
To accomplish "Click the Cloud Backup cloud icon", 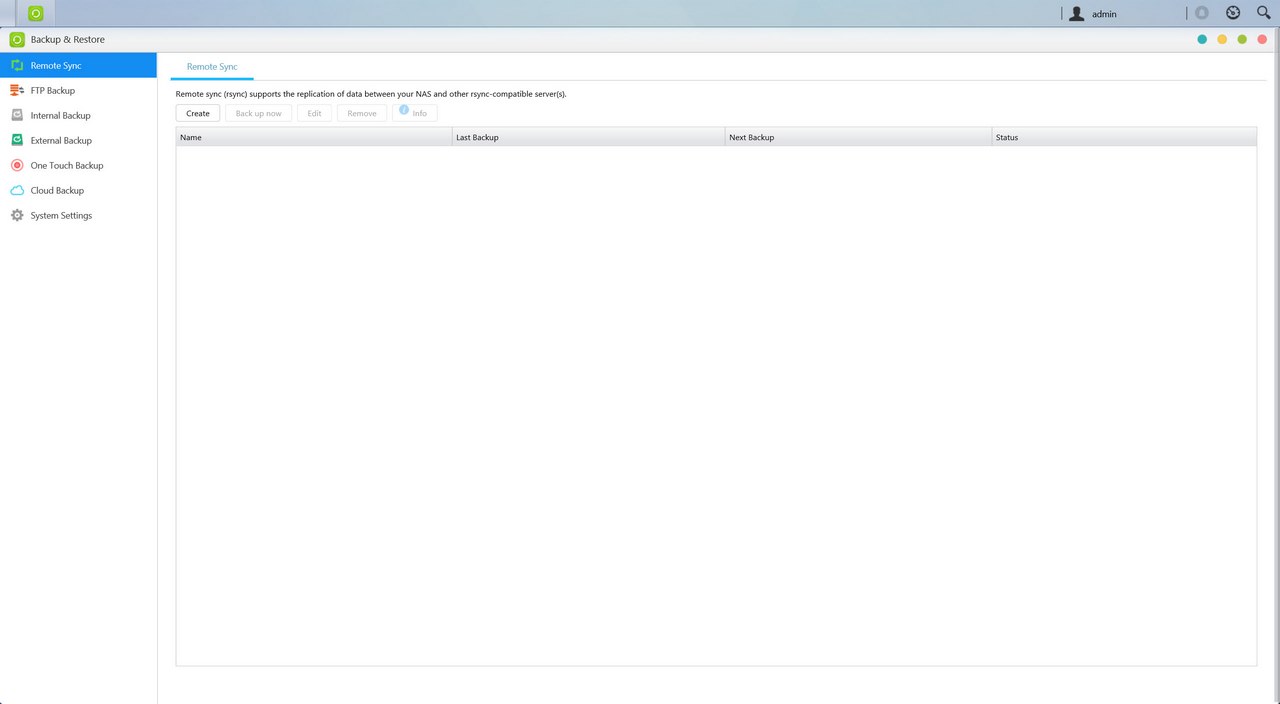I will (17, 190).
